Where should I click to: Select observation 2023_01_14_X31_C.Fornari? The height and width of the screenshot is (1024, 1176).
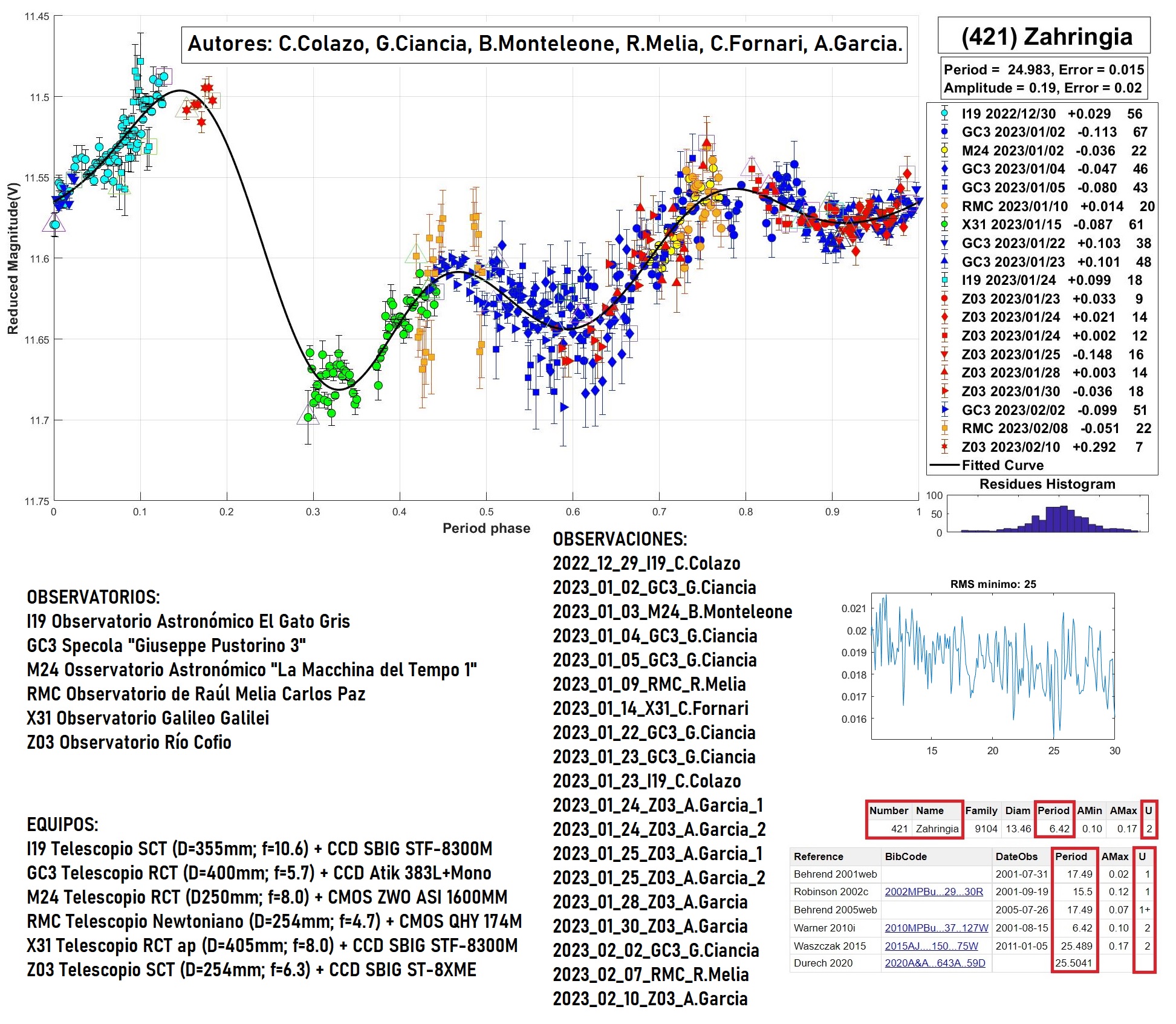[x=651, y=708]
